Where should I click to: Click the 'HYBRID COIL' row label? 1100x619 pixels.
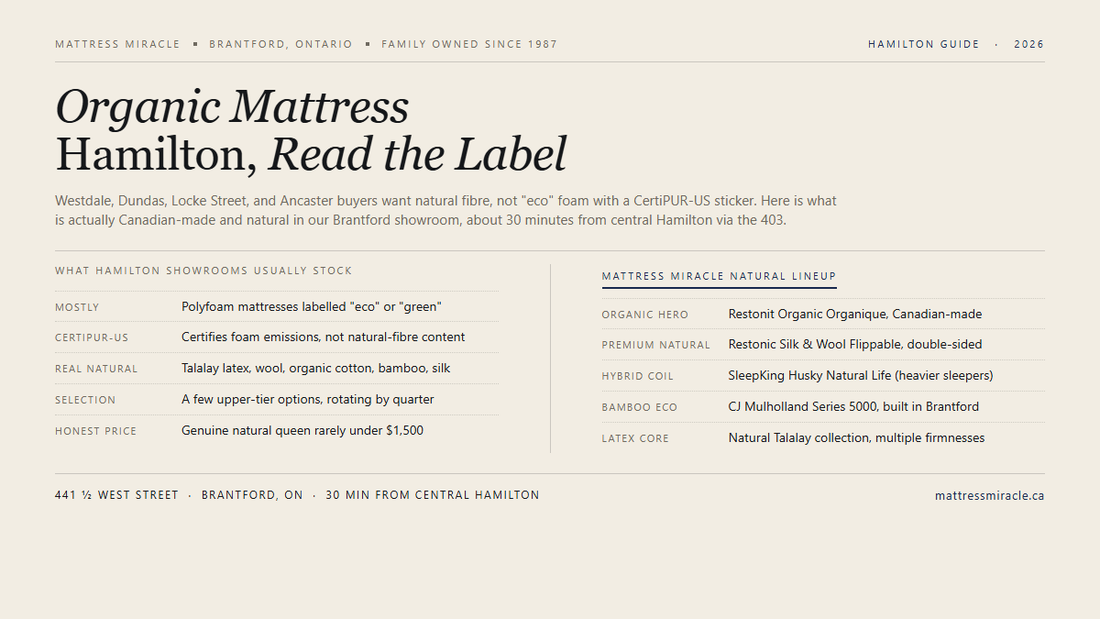(x=637, y=376)
